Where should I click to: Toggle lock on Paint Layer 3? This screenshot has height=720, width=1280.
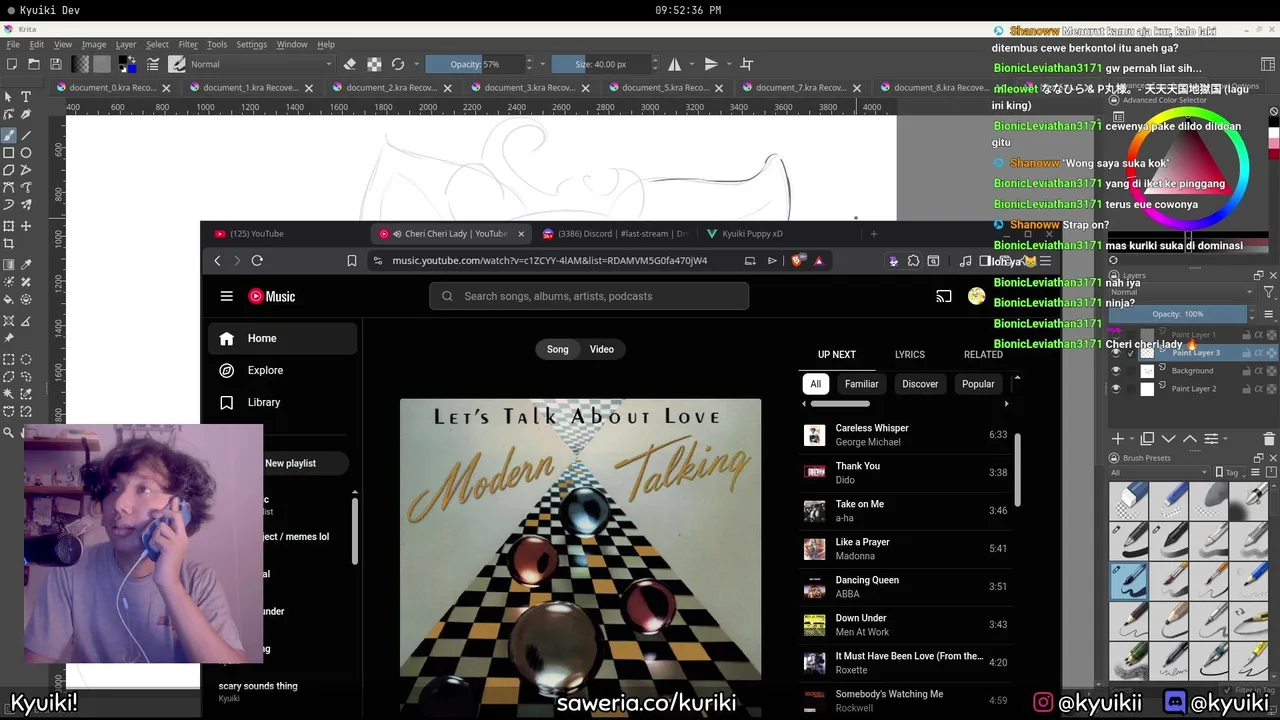1248,352
